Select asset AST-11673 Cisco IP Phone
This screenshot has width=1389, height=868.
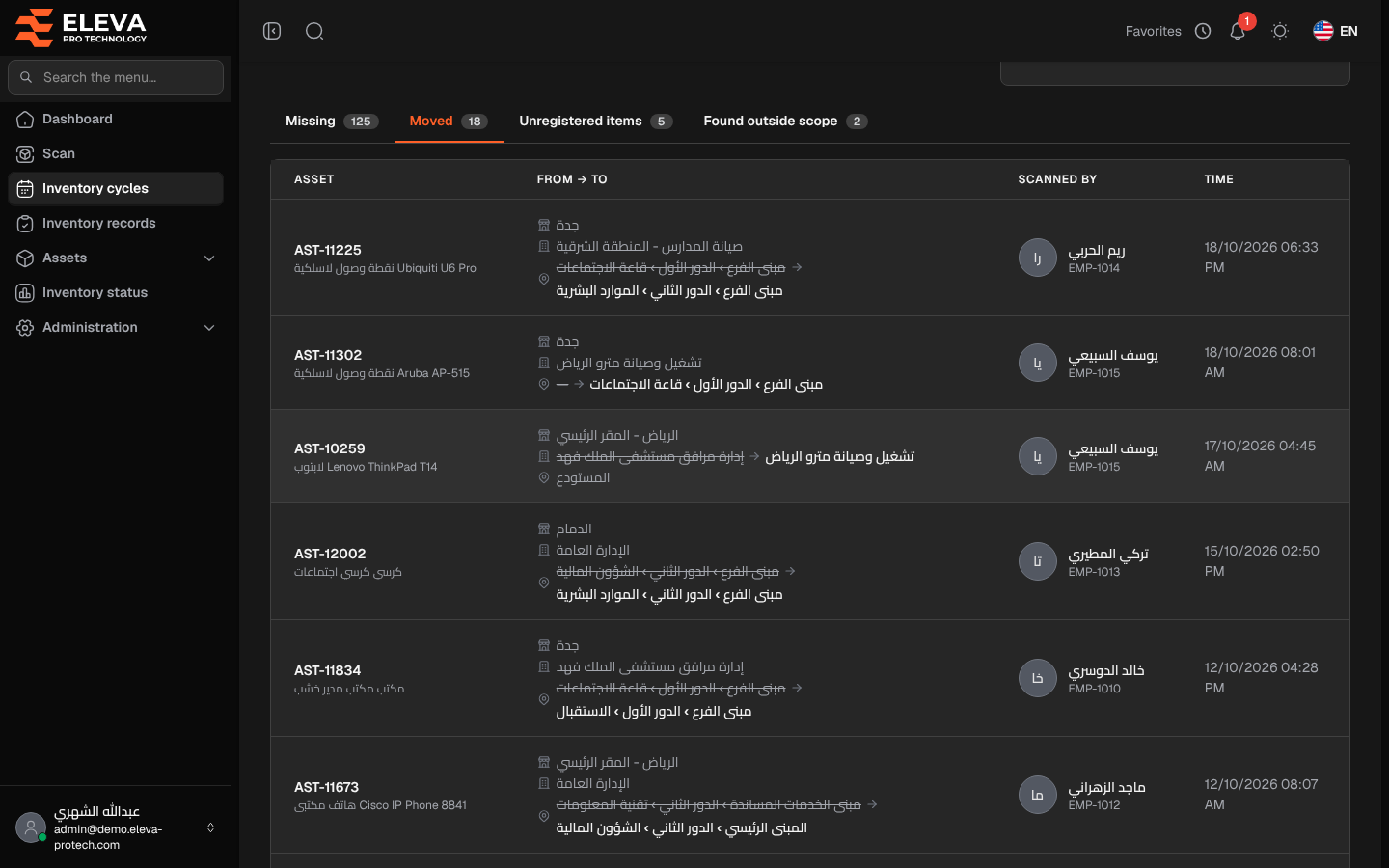tap(326, 787)
